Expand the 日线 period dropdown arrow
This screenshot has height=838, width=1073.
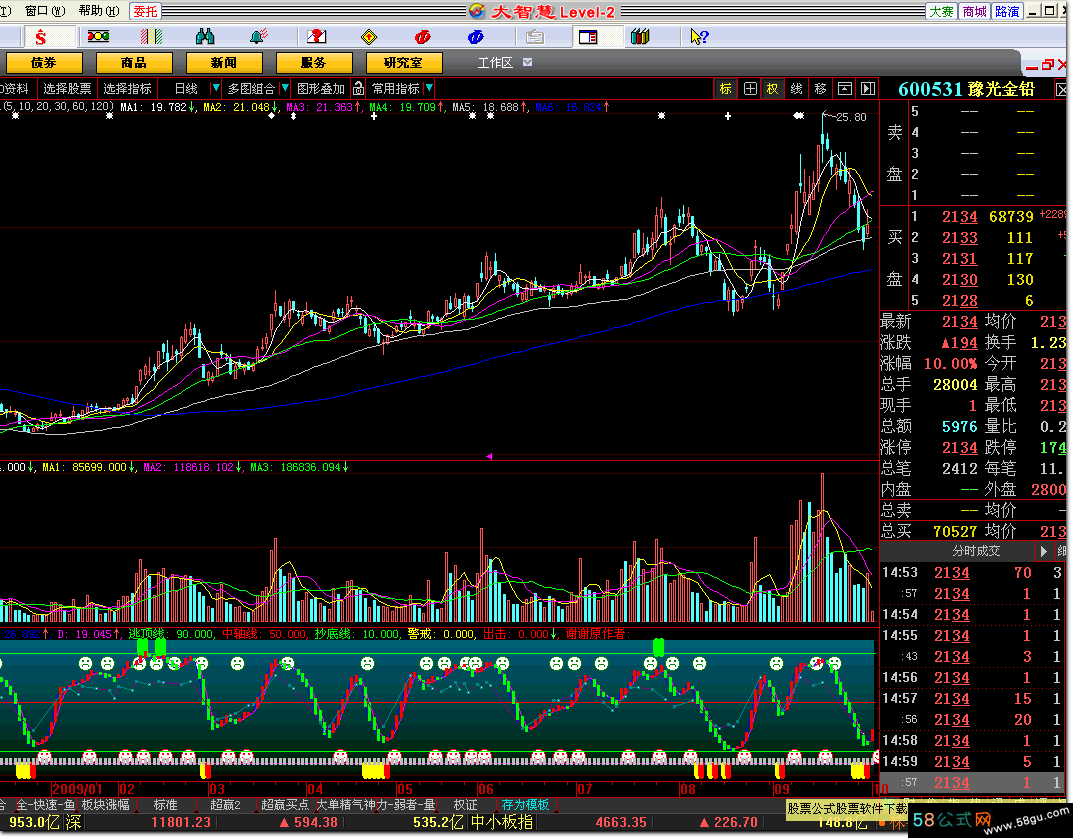(216, 88)
